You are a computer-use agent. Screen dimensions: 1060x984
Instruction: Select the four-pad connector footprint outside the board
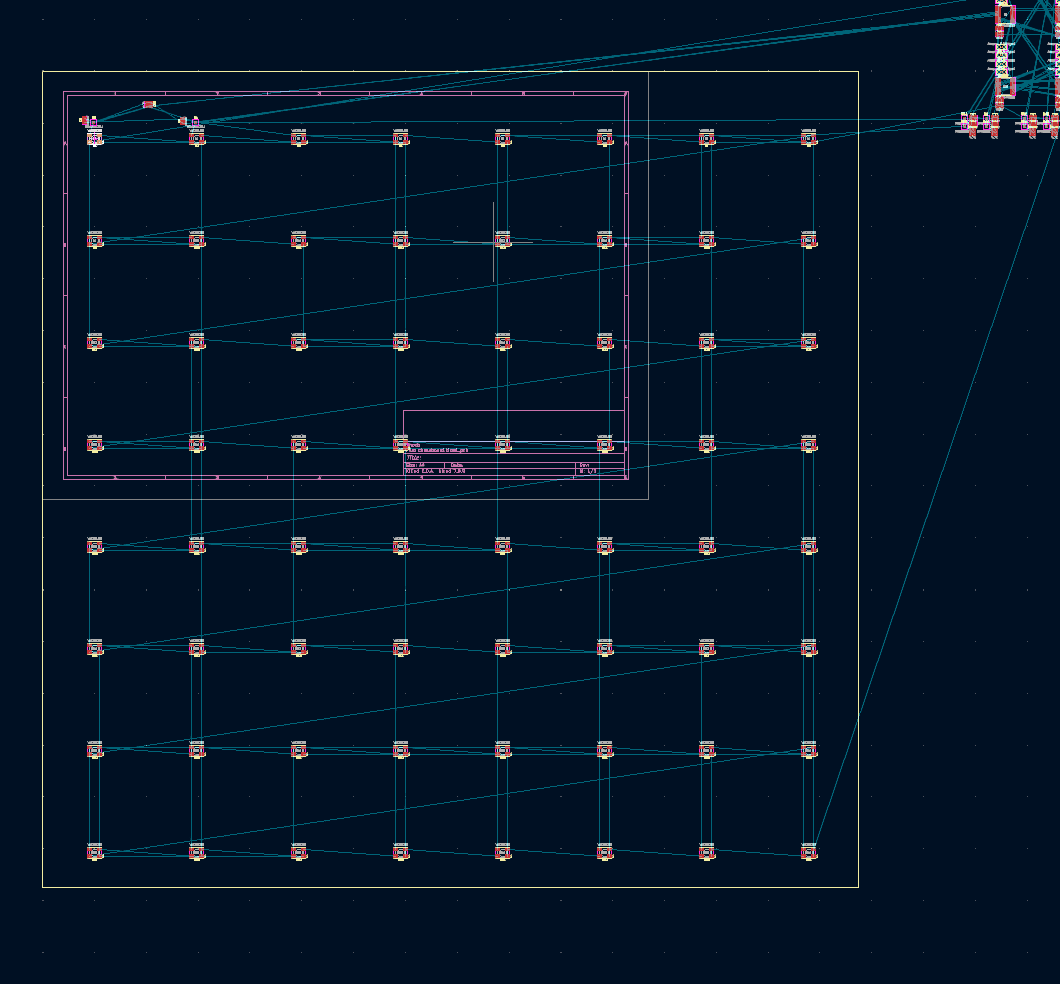[x=1001, y=58]
